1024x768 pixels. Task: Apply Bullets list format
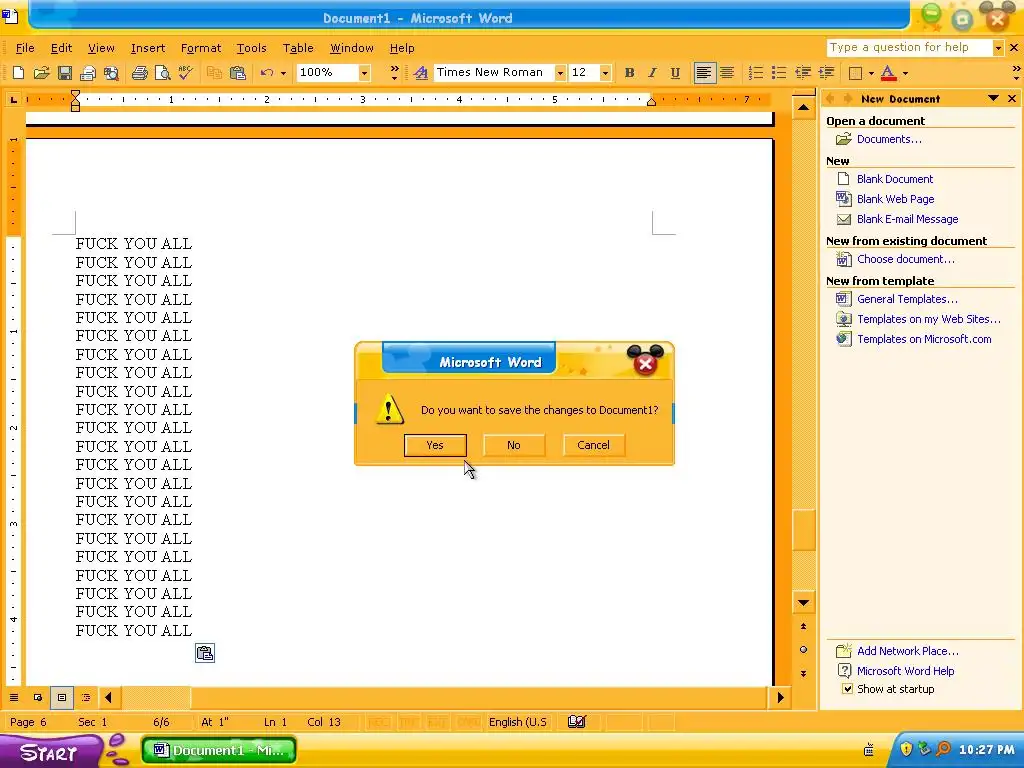coord(779,72)
